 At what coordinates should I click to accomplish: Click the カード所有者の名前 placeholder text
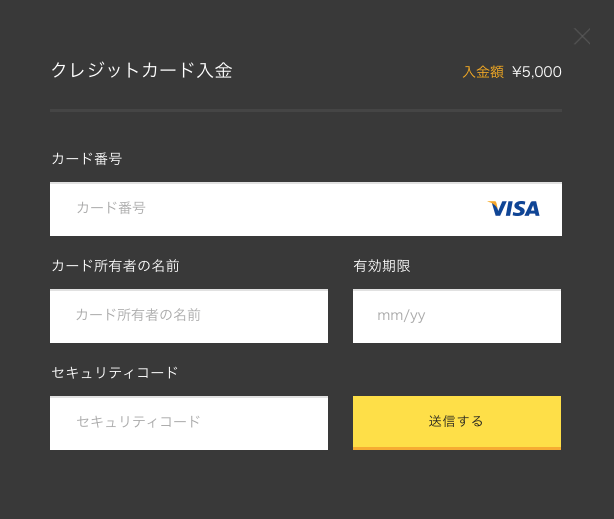tap(138, 315)
